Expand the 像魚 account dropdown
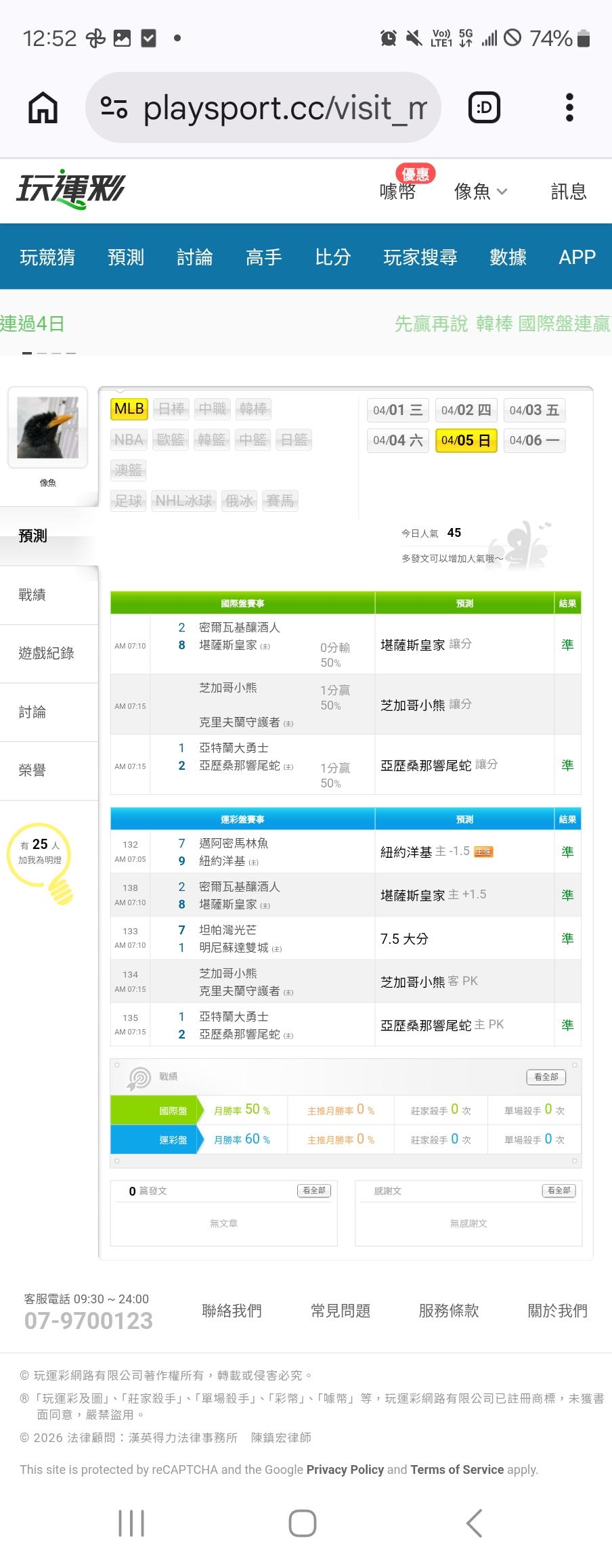This screenshot has height=1568, width=612. [x=480, y=192]
